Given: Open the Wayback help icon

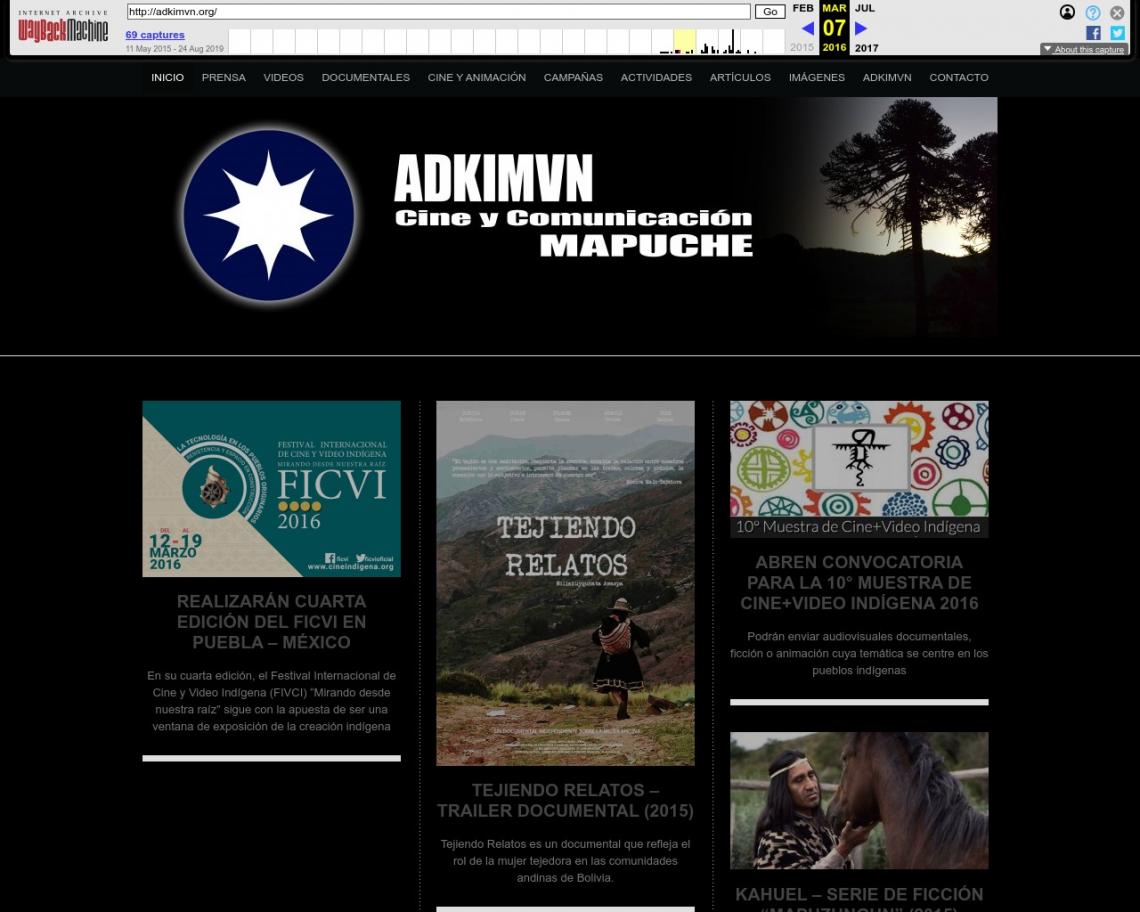Looking at the screenshot, I should [1092, 12].
